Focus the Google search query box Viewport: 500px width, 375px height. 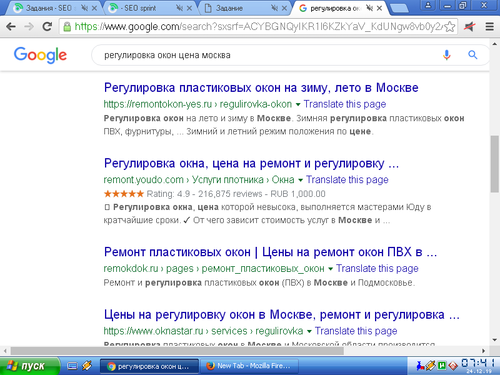point(267,55)
